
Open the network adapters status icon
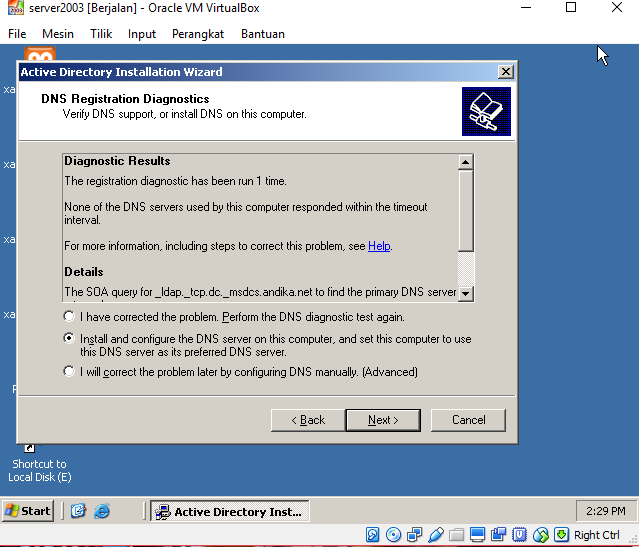click(x=414, y=534)
